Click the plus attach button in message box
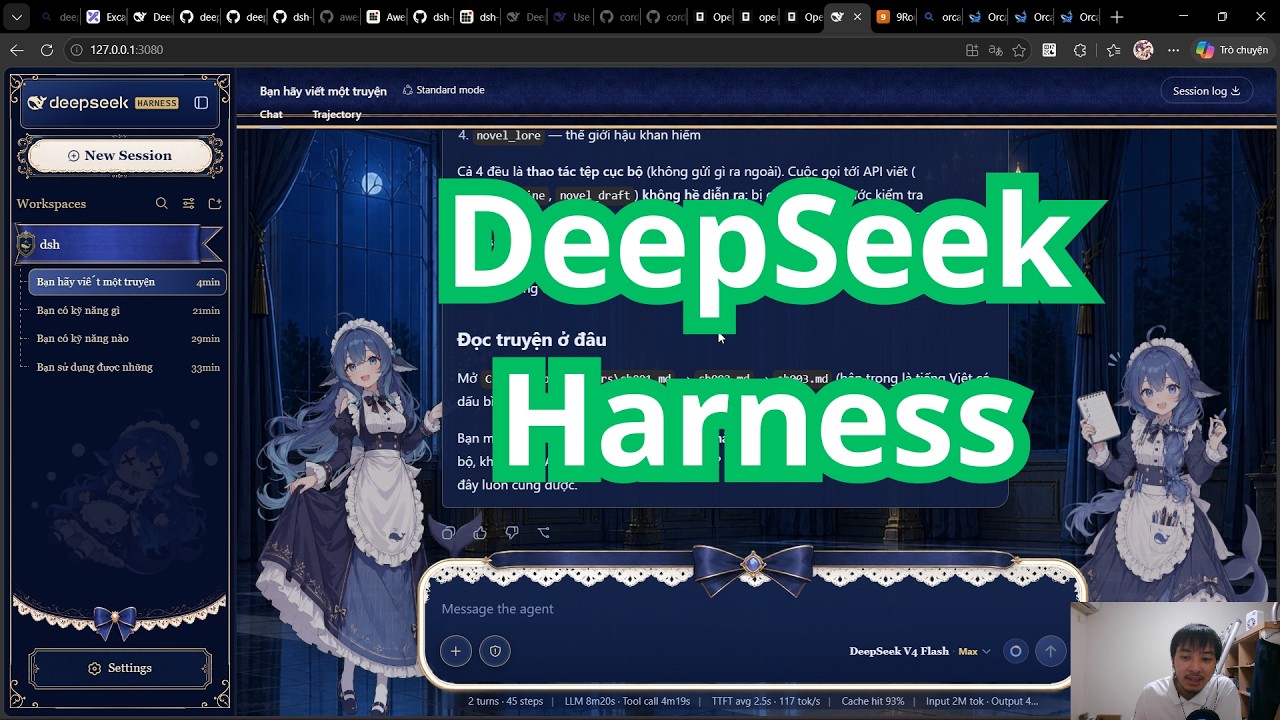The width and height of the screenshot is (1280, 720). [x=455, y=651]
